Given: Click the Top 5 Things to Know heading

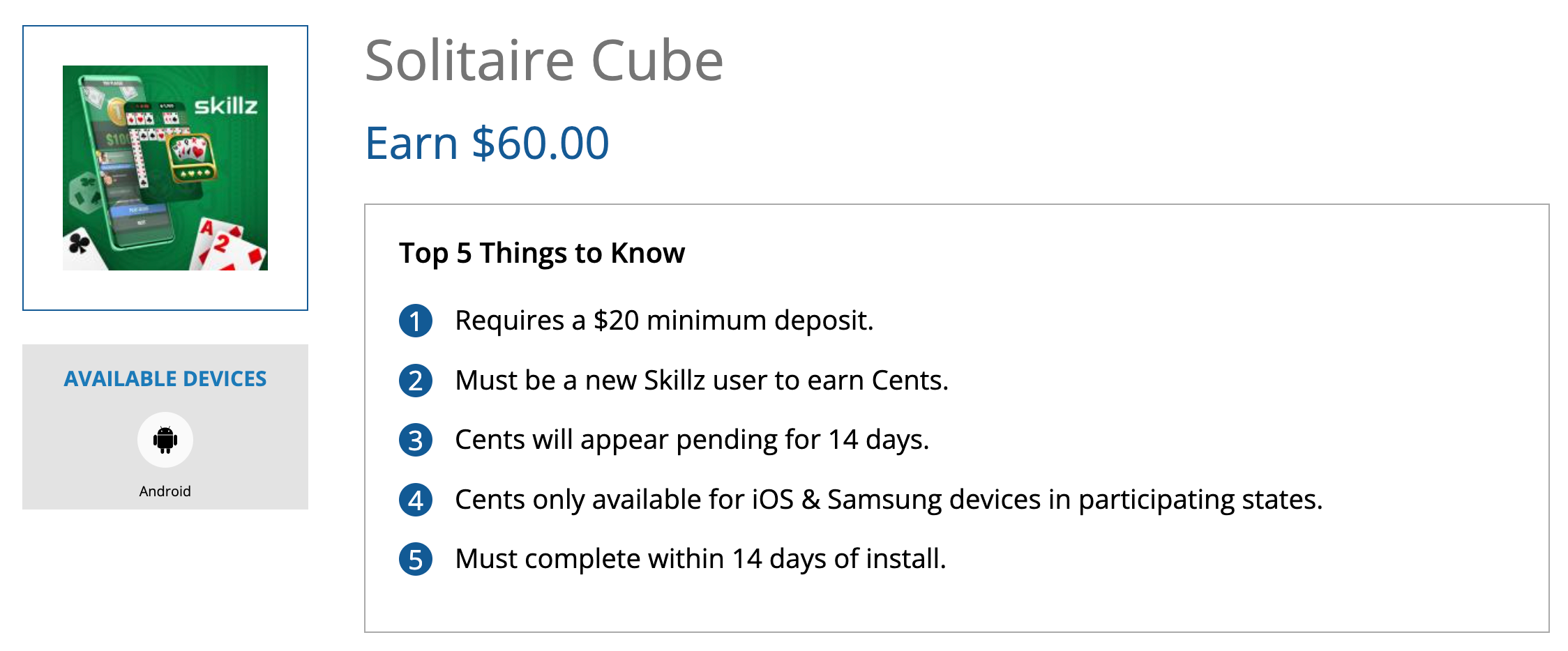Looking at the screenshot, I should pos(541,253).
